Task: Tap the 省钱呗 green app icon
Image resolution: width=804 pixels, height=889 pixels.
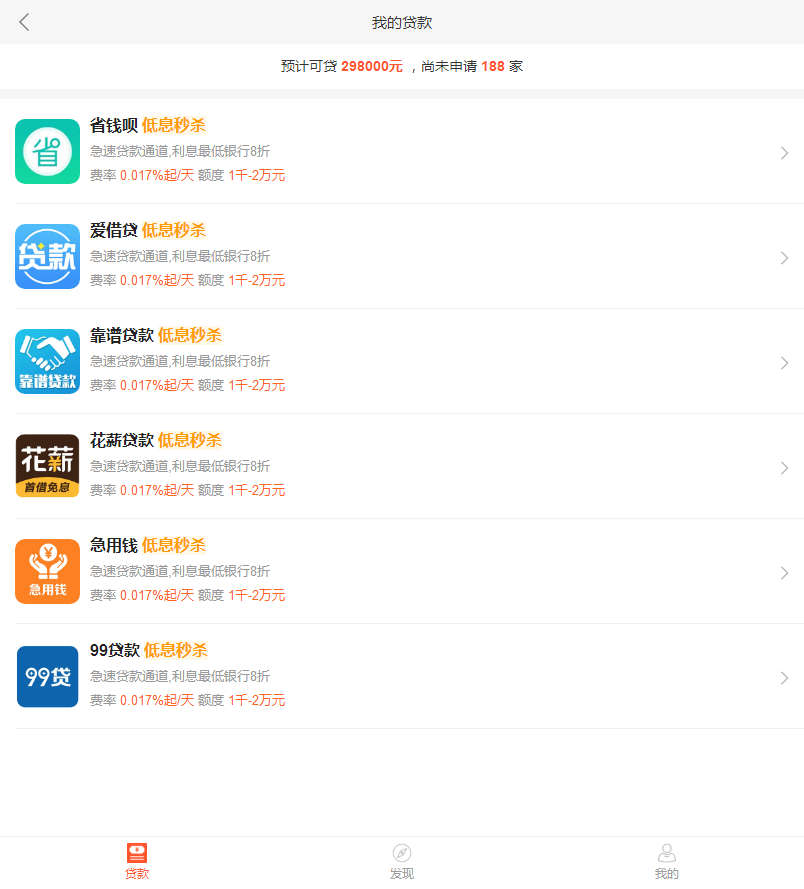Action: tap(47, 151)
